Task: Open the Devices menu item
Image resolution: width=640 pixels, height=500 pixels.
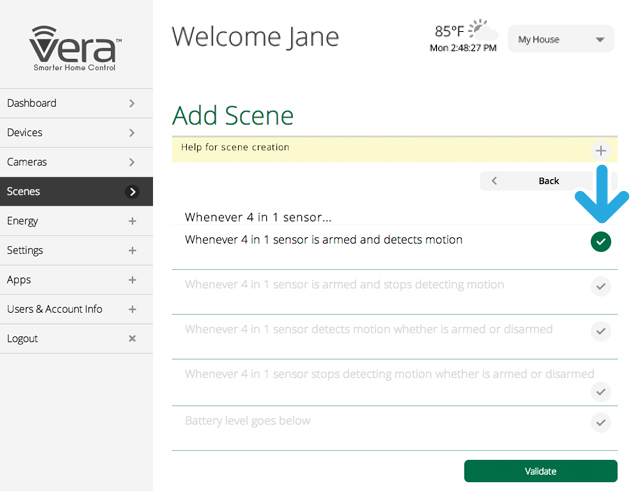Action: pyautogui.click(x=76, y=133)
